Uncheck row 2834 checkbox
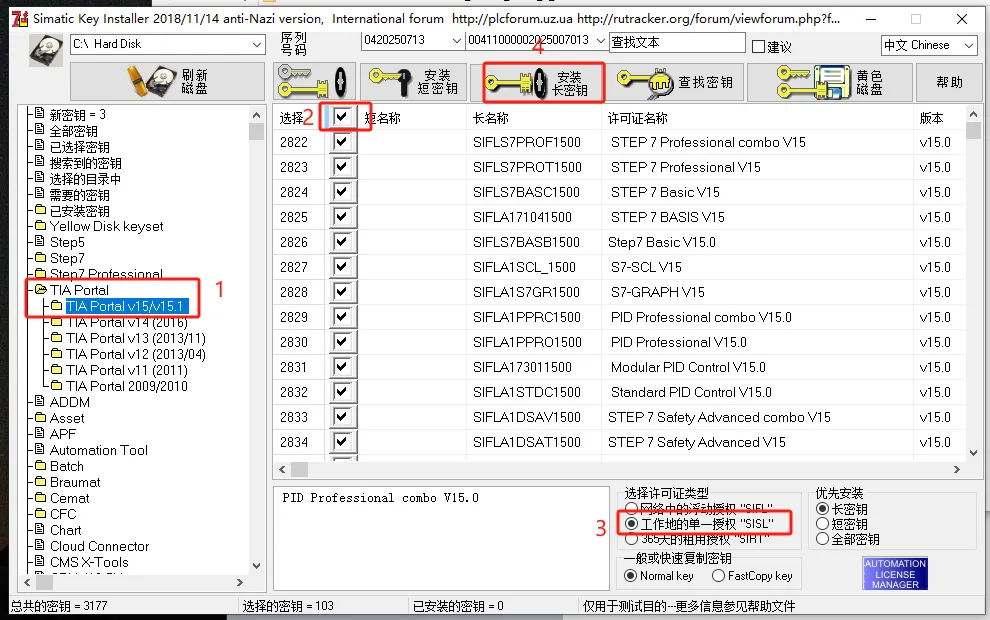990x620 pixels. point(342,441)
